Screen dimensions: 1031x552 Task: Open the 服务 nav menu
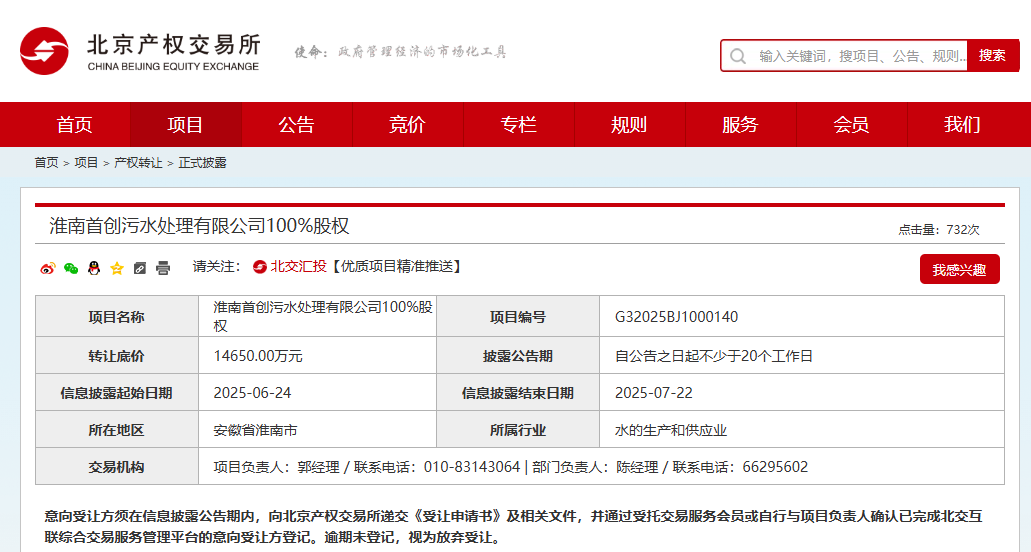click(740, 124)
